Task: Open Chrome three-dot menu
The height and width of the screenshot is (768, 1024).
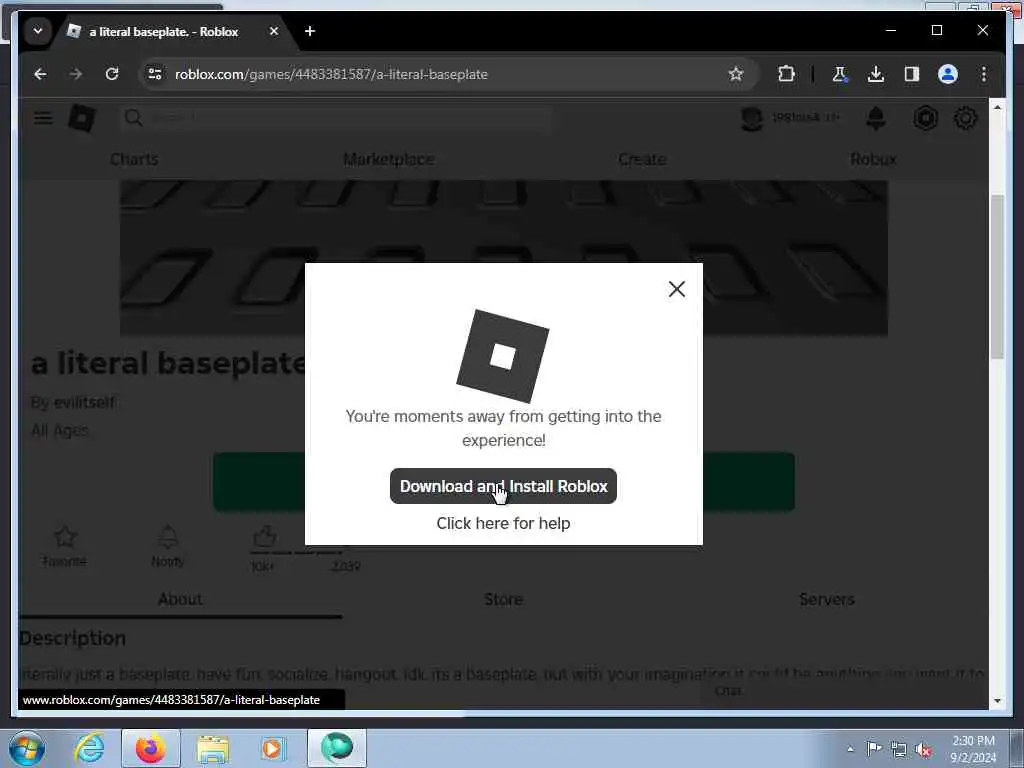Action: pyautogui.click(x=984, y=74)
